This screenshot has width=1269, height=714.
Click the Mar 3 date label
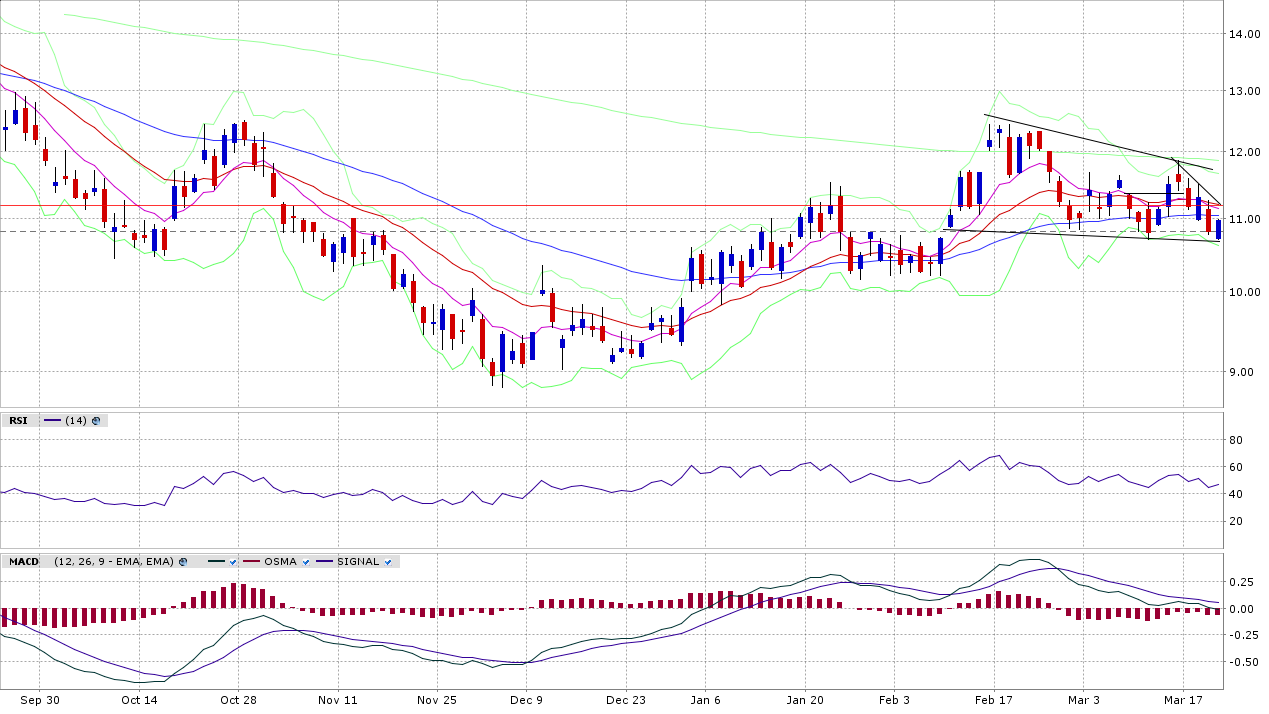[1083, 700]
